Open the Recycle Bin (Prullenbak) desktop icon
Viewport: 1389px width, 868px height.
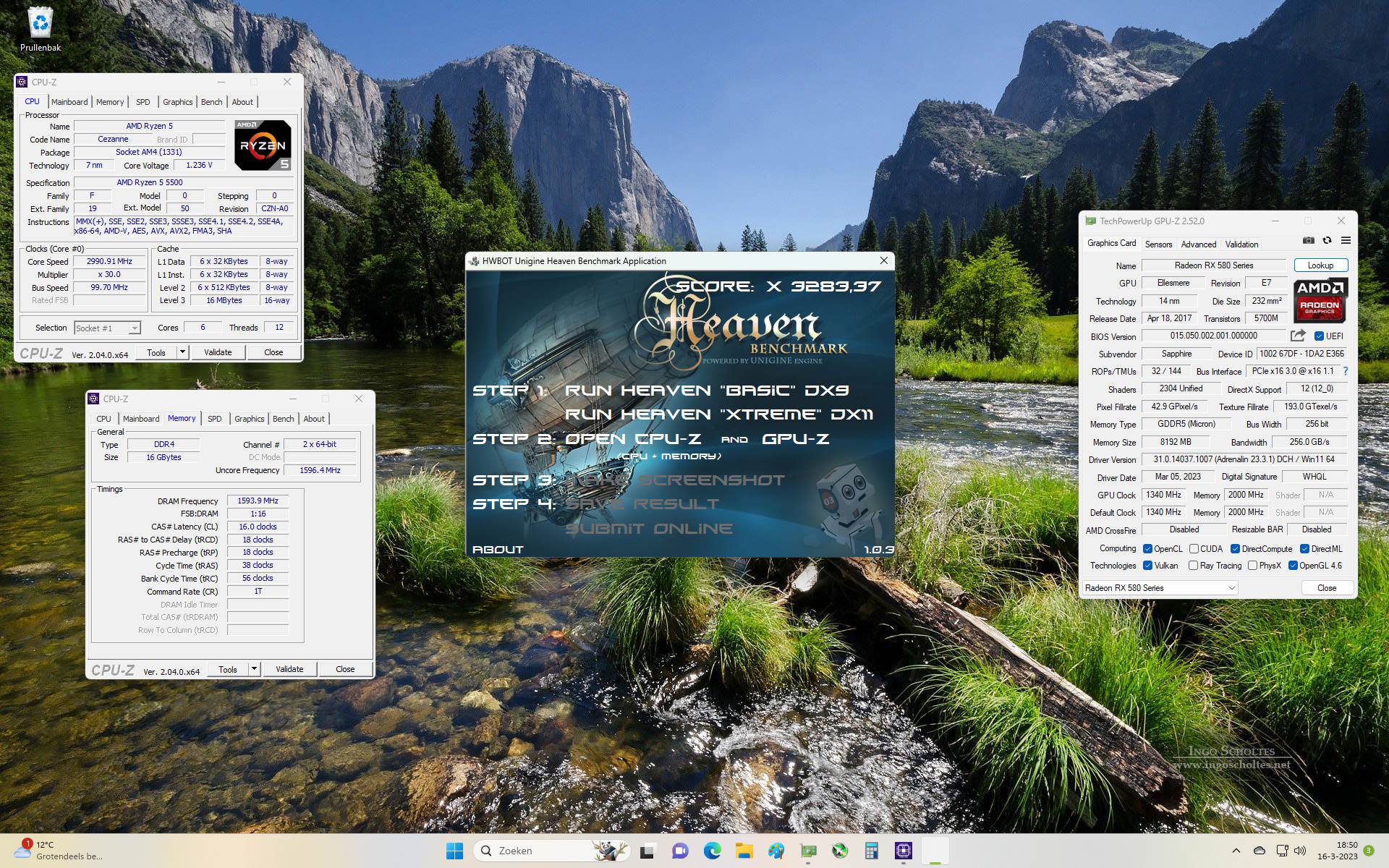pos(41,30)
